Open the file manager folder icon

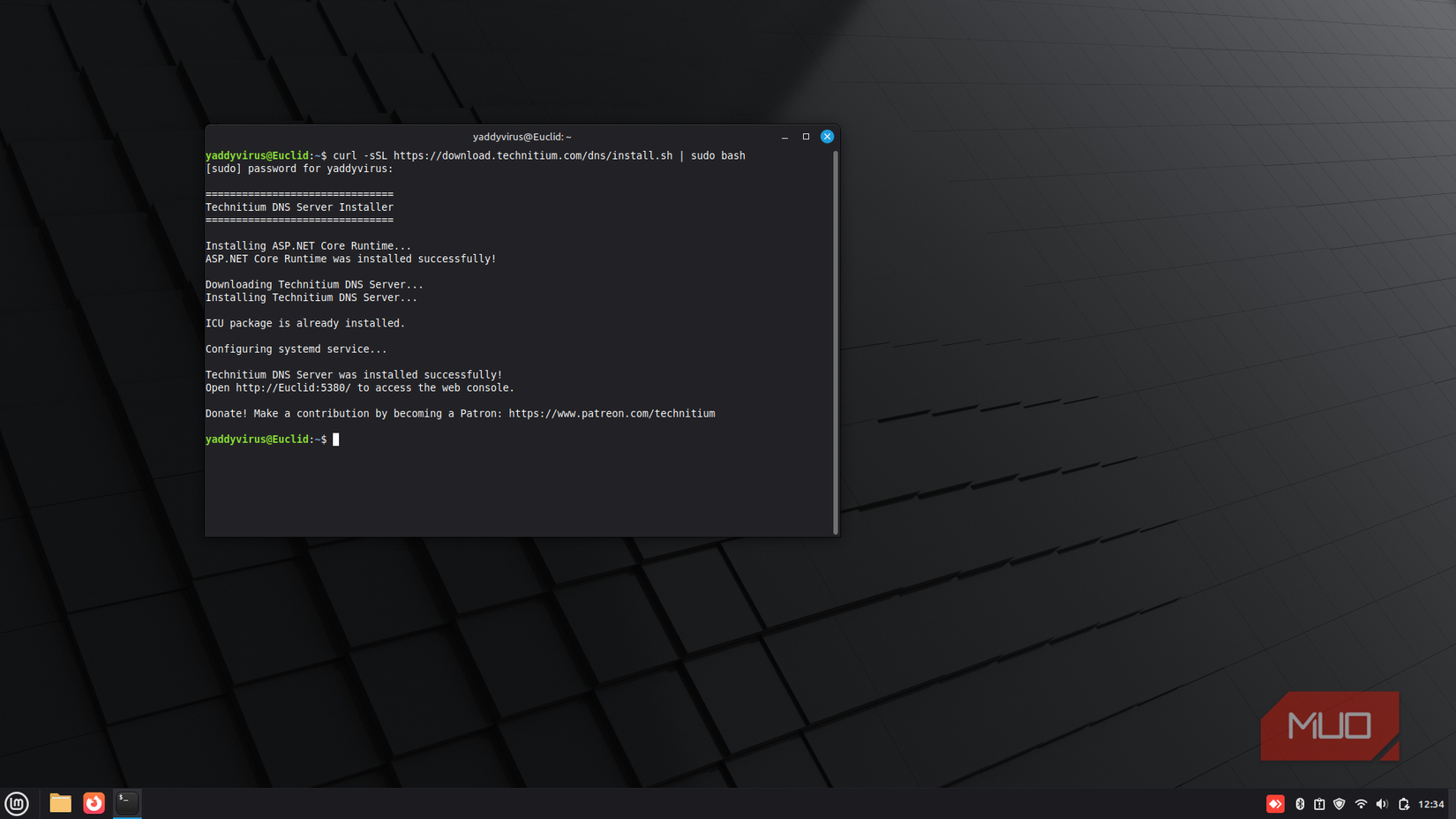pyautogui.click(x=59, y=804)
